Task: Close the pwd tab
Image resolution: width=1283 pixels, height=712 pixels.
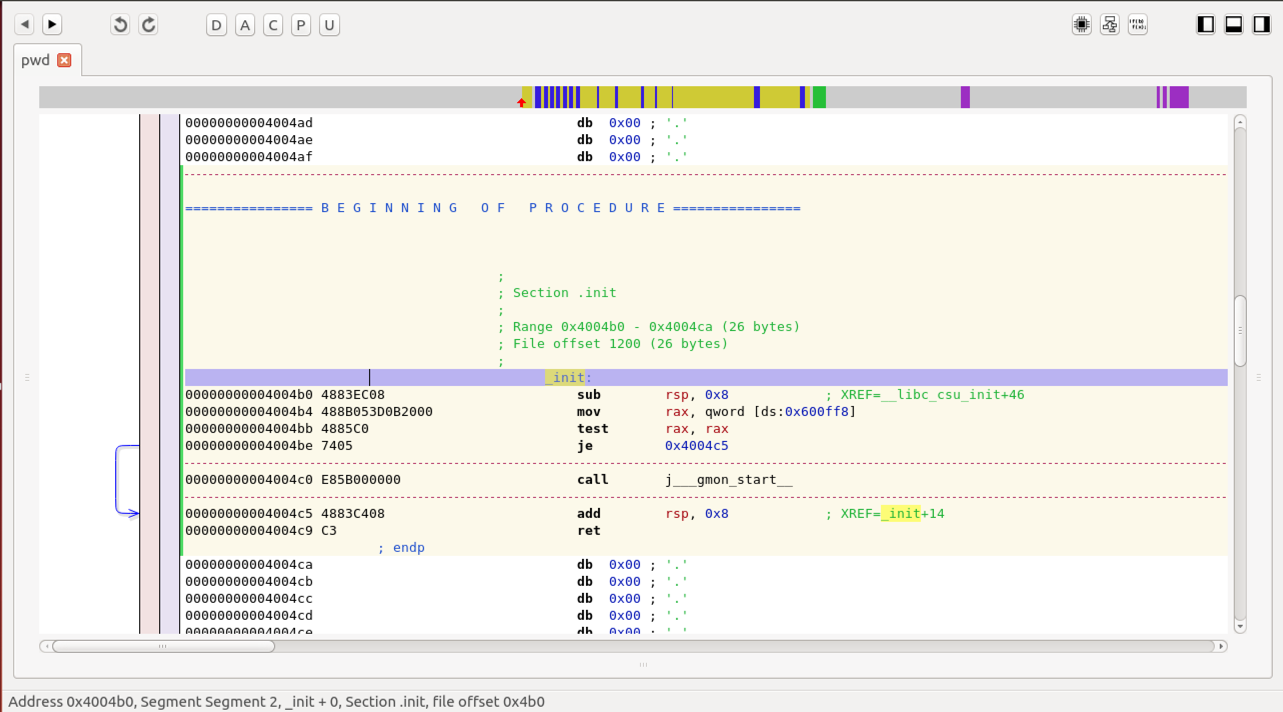Action: pos(64,60)
